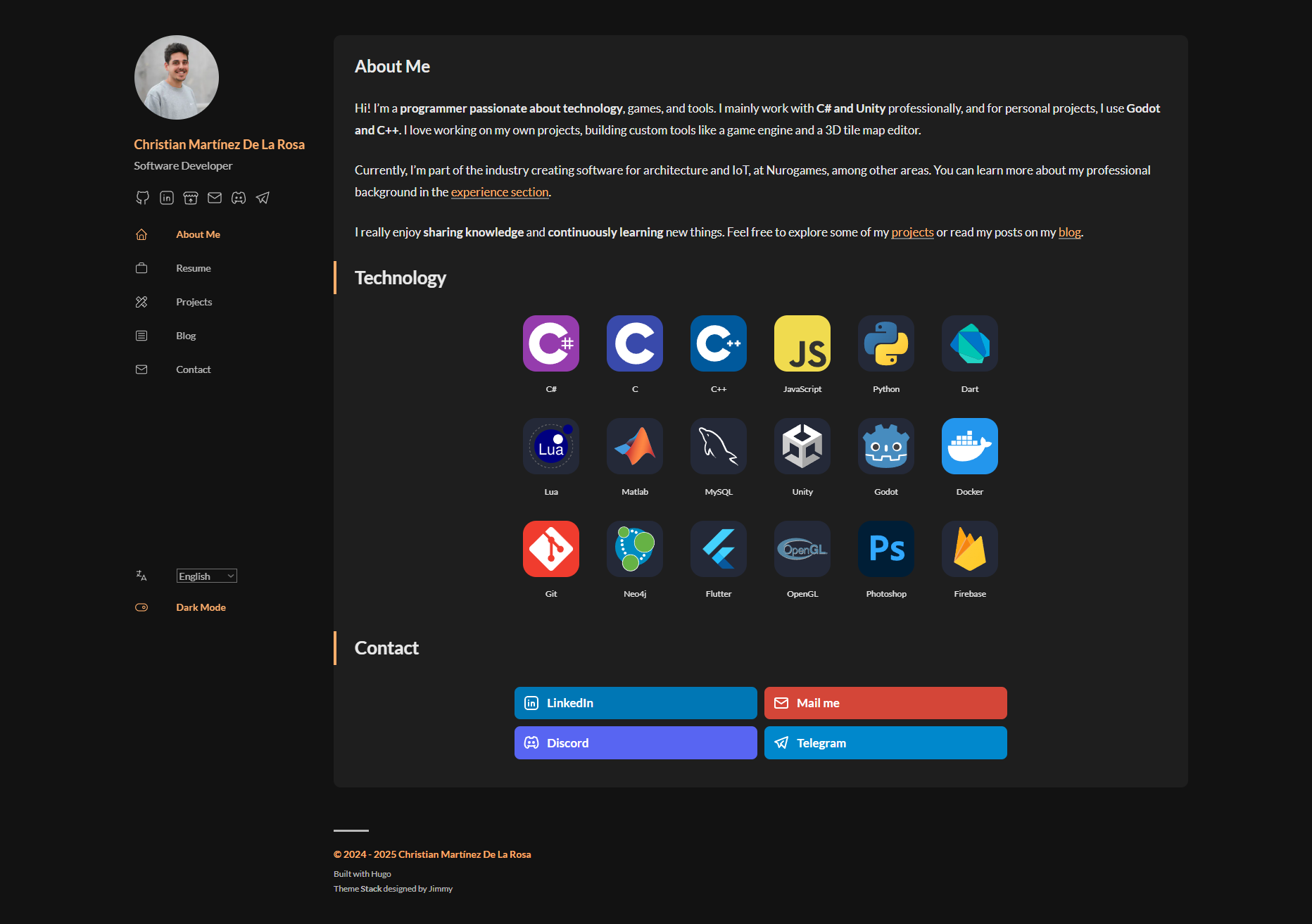Click the Stack theme link in footer
This screenshot has width=1312, height=924.
point(371,889)
